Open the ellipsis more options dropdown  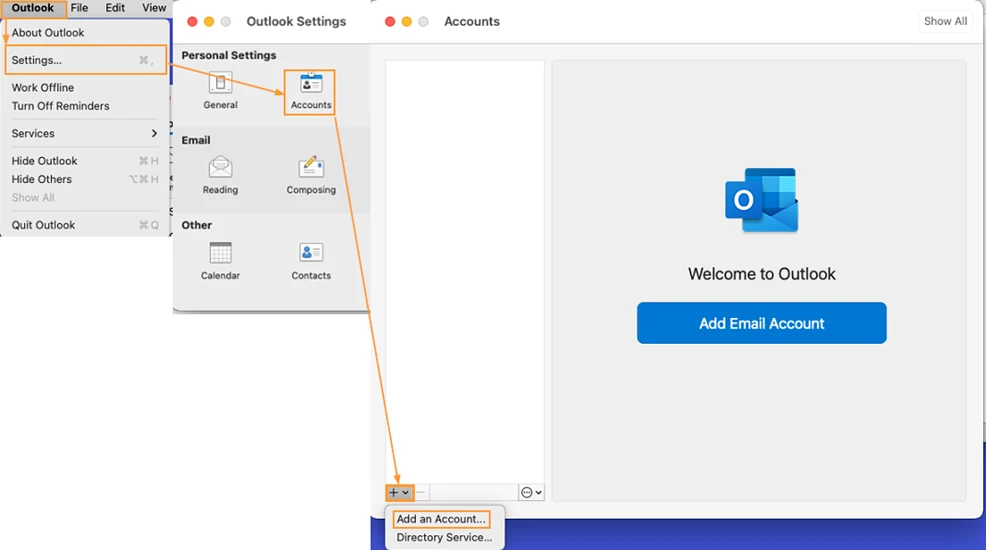531,492
